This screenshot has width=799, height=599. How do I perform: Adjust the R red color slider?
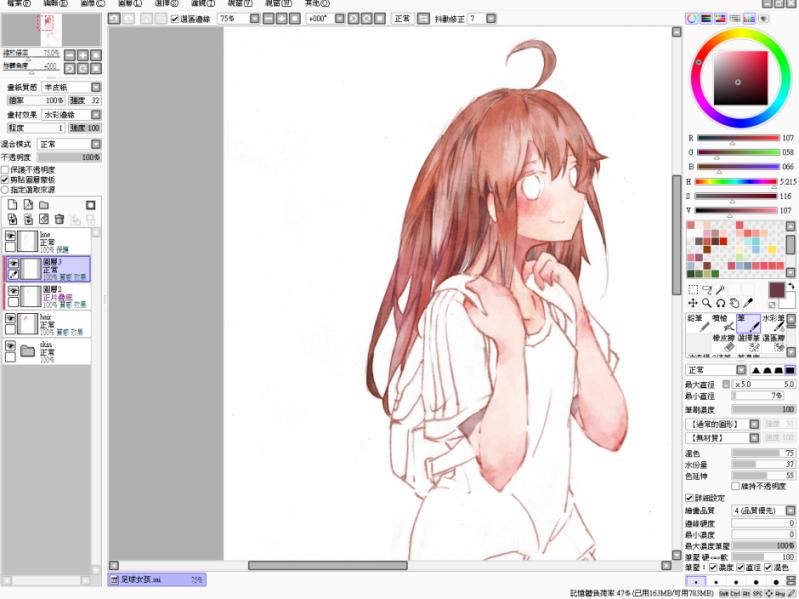click(738, 138)
